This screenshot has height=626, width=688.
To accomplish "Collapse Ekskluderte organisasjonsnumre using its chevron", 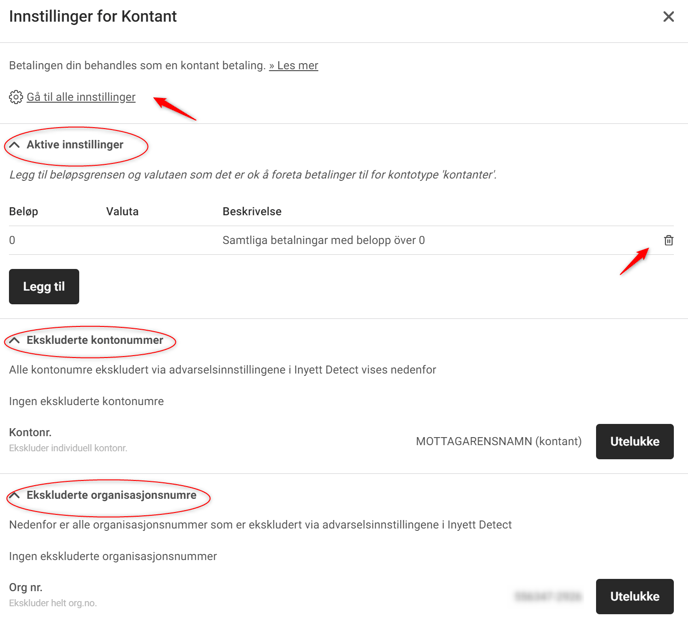I will coord(14,495).
